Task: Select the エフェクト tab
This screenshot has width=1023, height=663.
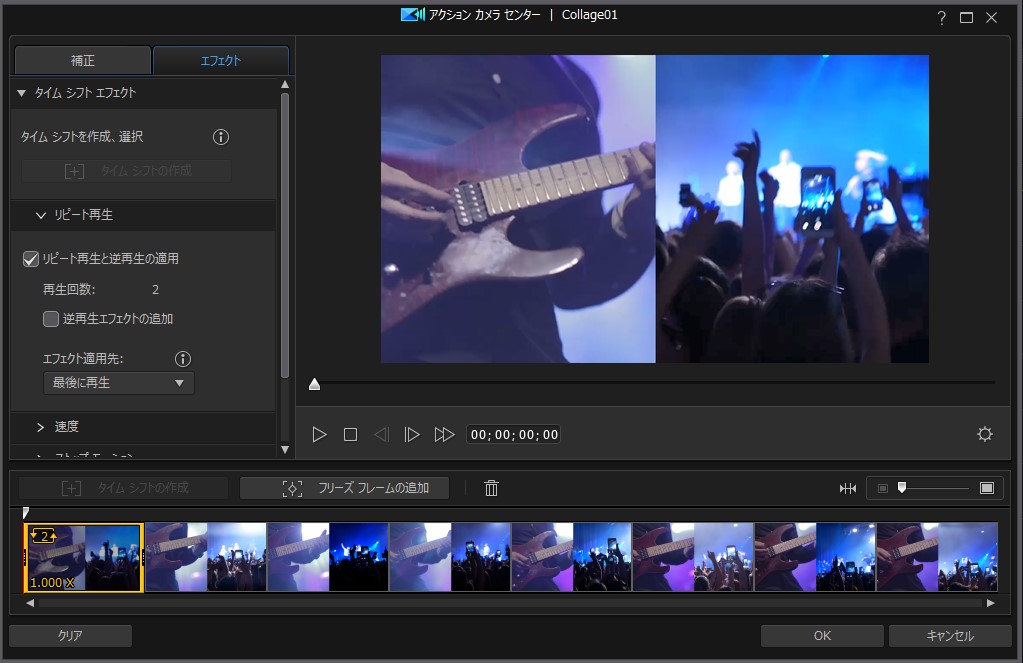Action: (220, 61)
